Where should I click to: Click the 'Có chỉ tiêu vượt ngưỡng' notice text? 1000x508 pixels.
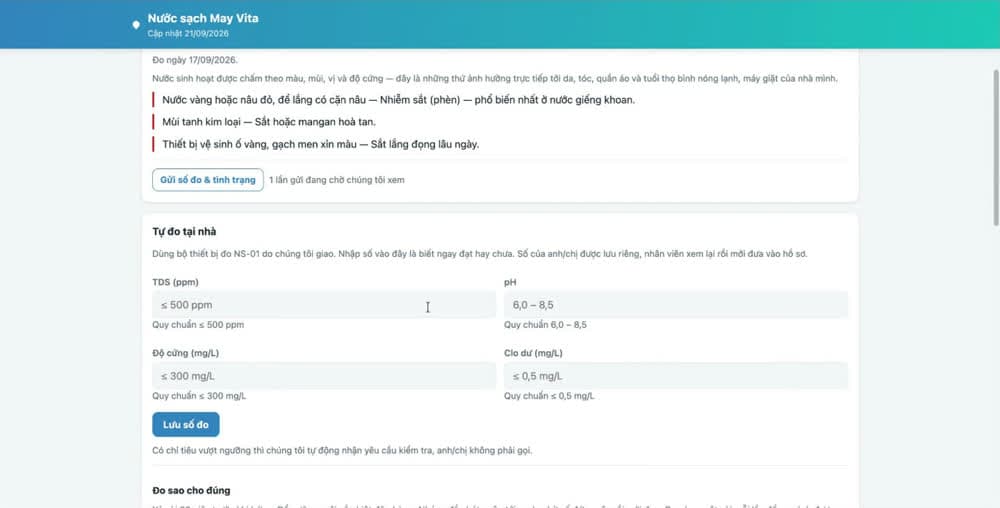pyautogui.click(x=342, y=451)
